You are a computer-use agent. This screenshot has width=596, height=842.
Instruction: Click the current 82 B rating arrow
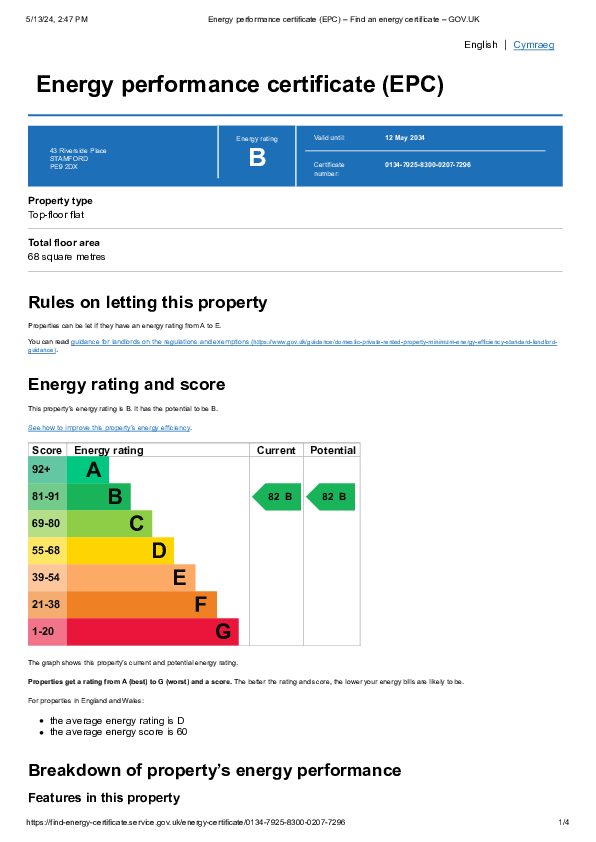tap(277, 497)
